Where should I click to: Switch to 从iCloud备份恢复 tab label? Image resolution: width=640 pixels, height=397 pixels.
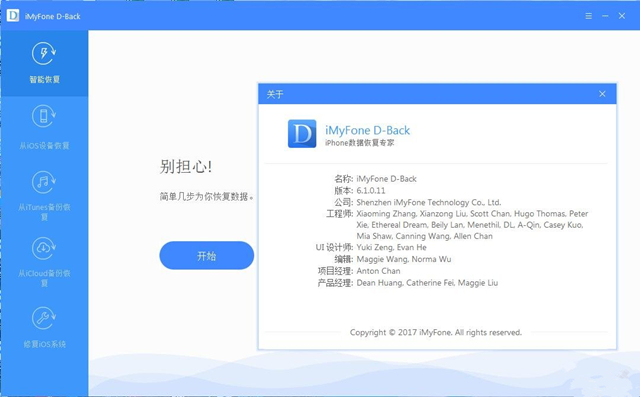(x=44, y=278)
